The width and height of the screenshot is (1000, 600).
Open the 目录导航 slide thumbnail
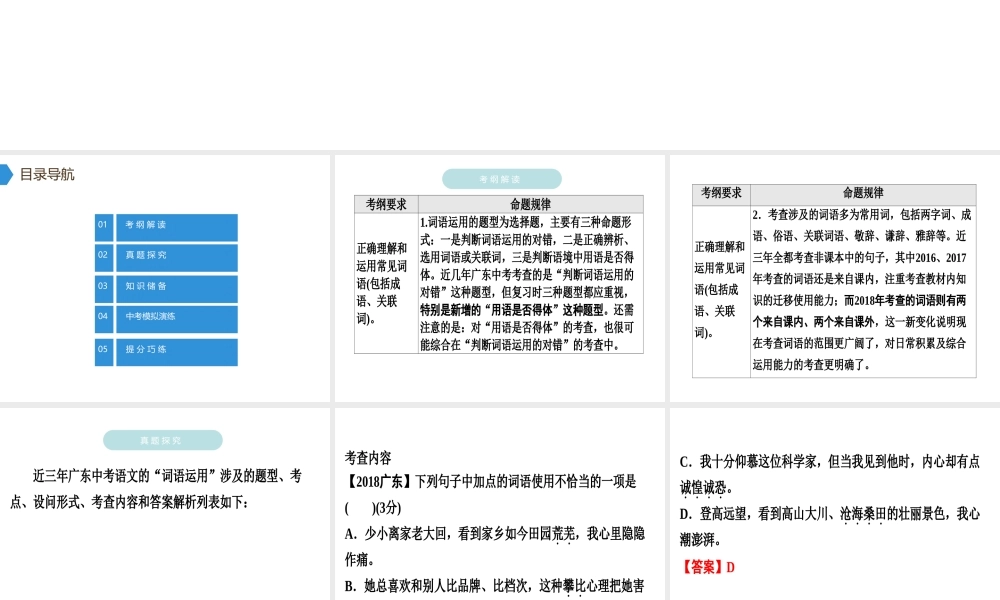pyautogui.click(x=165, y=278)
